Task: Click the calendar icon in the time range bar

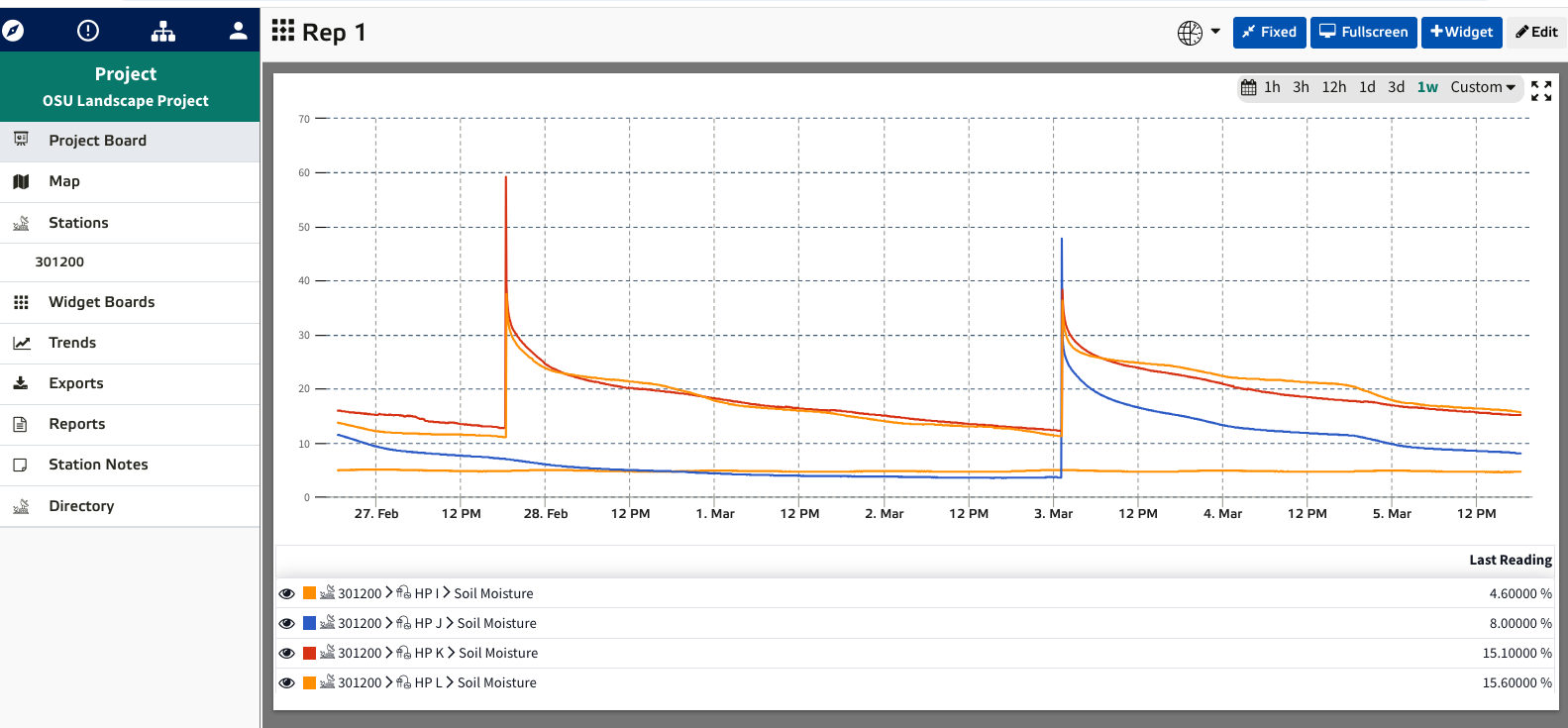Action: tap(1249, 87)
